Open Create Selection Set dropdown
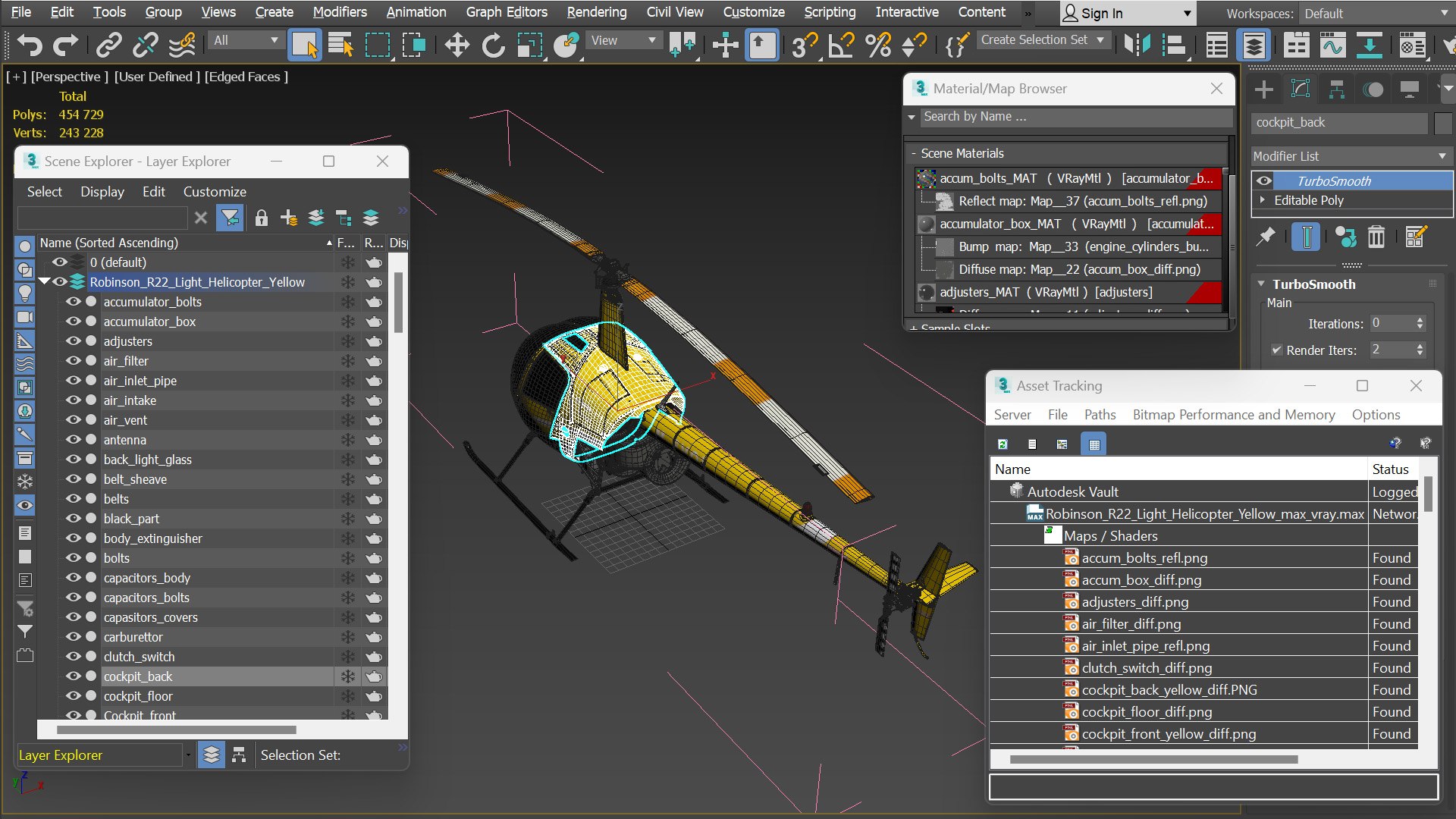This screenshot has width=1456, height=819. [1043, 40]
